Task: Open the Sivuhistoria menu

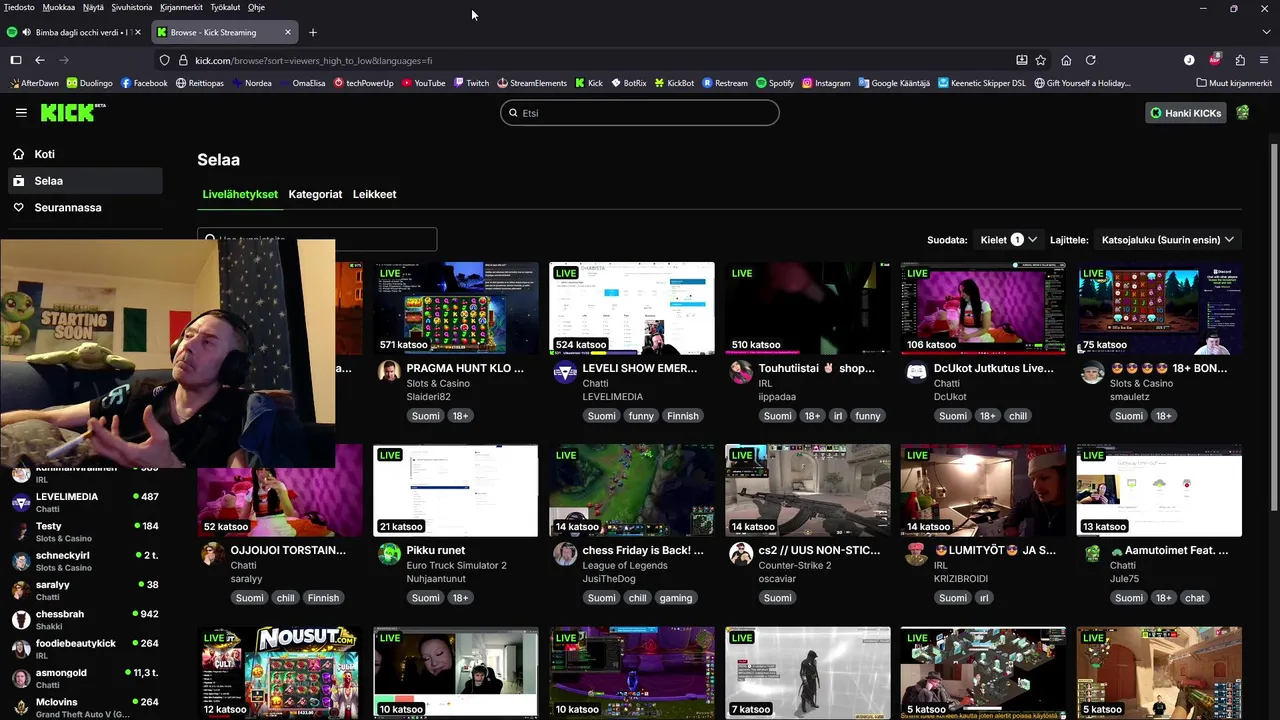Action: point(131,7)
